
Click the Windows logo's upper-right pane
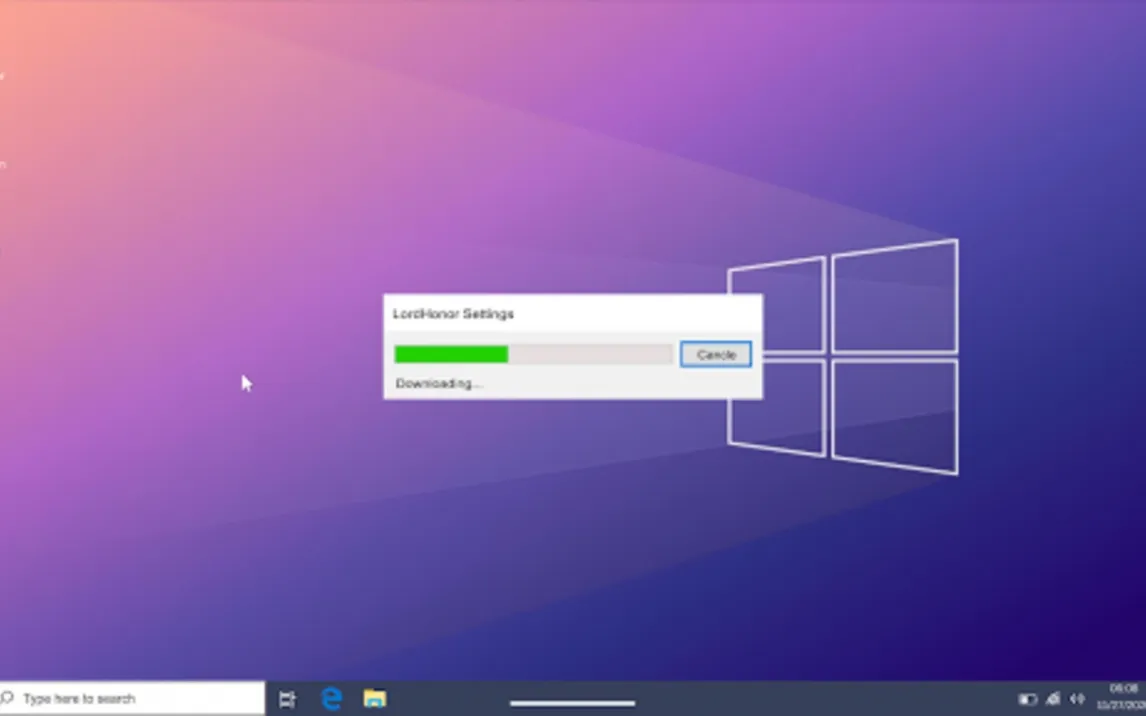coord(894,298)
